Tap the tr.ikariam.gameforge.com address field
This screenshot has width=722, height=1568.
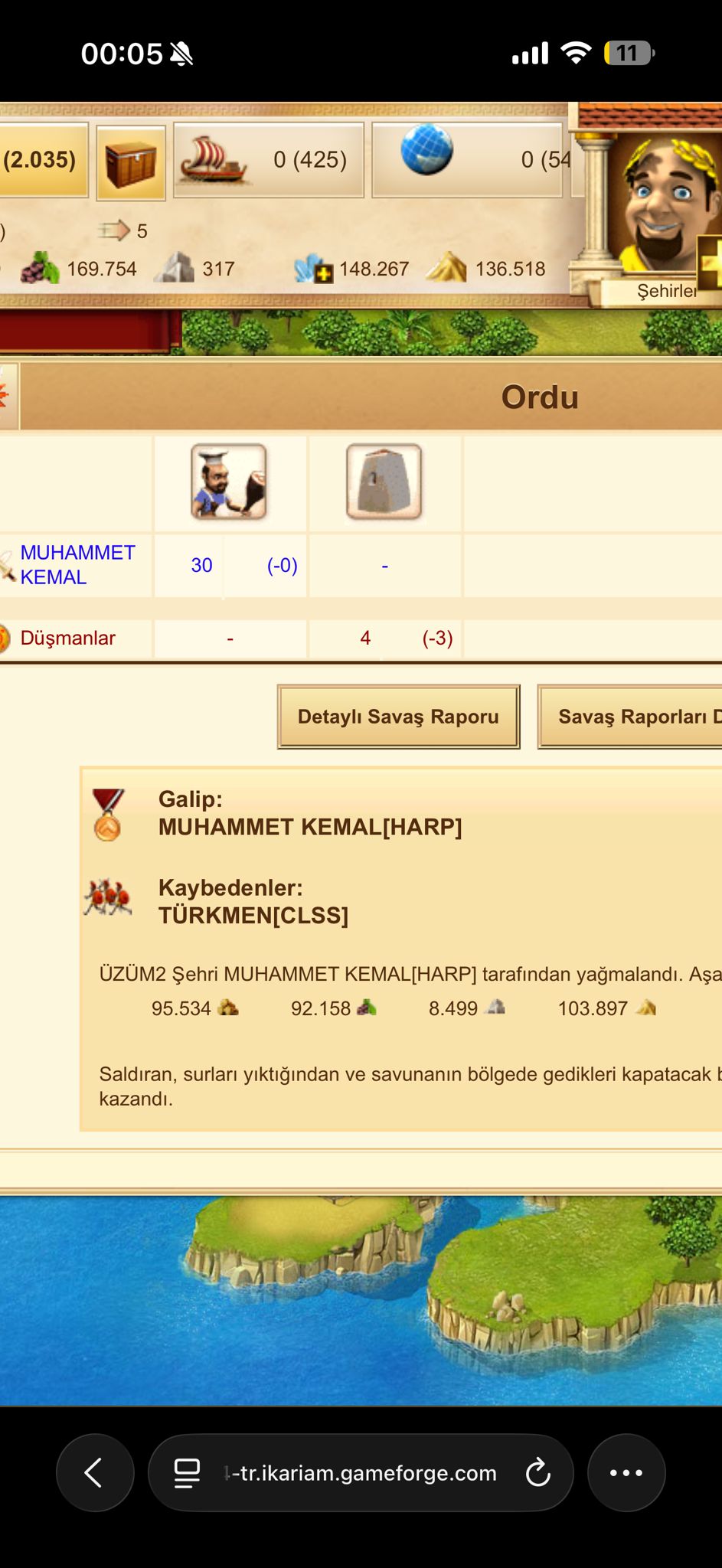point(360,1472)
